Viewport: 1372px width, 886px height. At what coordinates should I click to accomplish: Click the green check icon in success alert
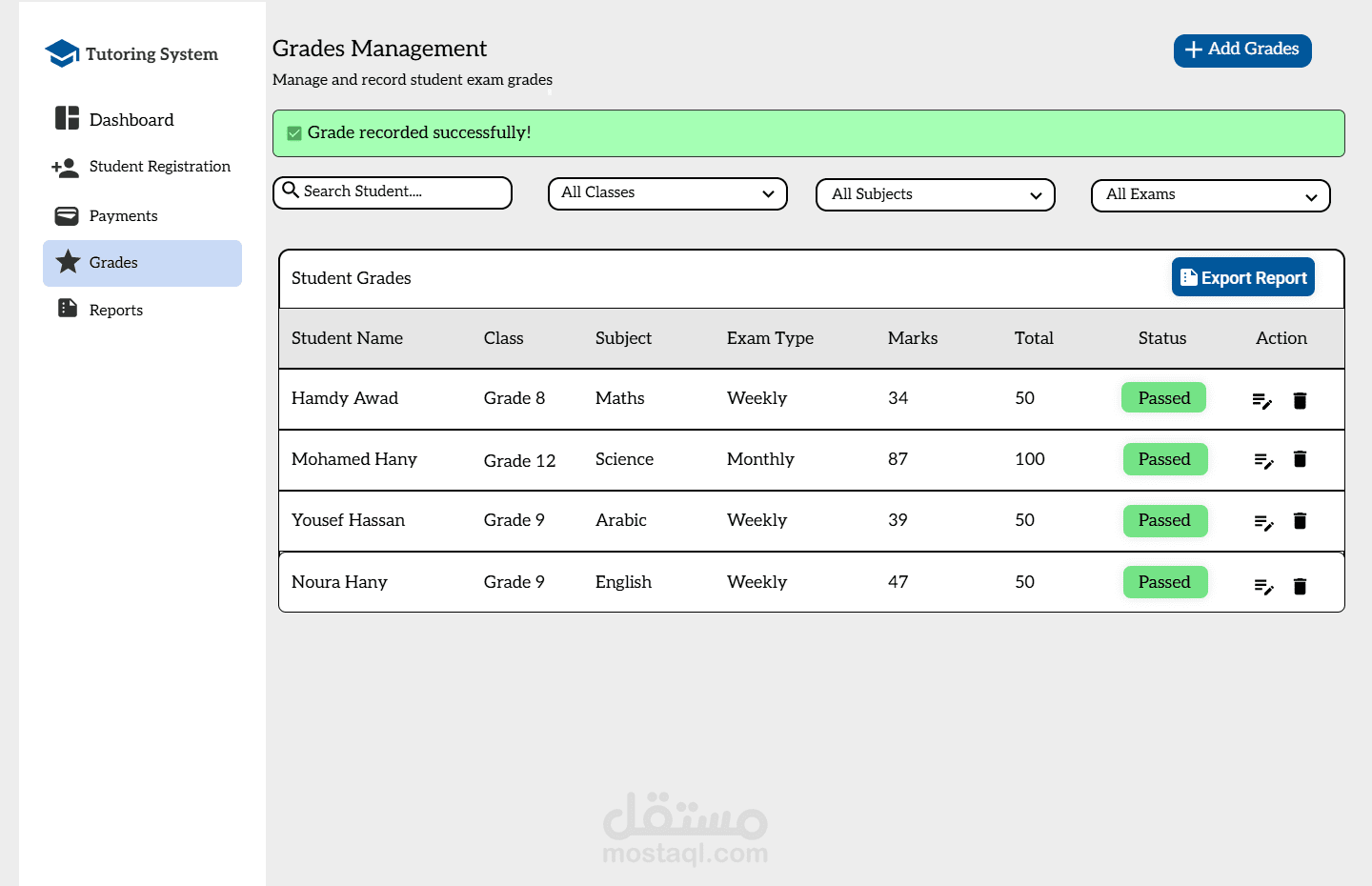coord(294,133)
